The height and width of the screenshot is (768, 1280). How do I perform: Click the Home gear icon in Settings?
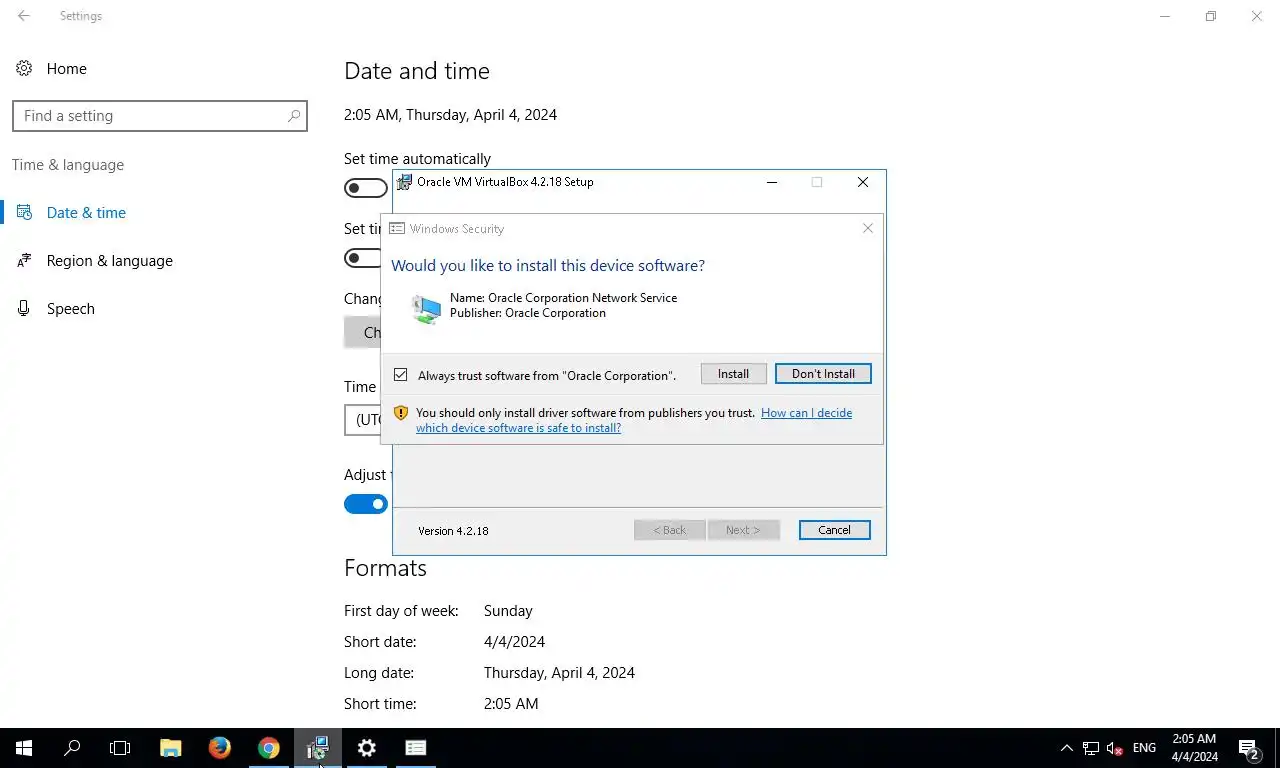pyautogui.click(x=24, y=69)
